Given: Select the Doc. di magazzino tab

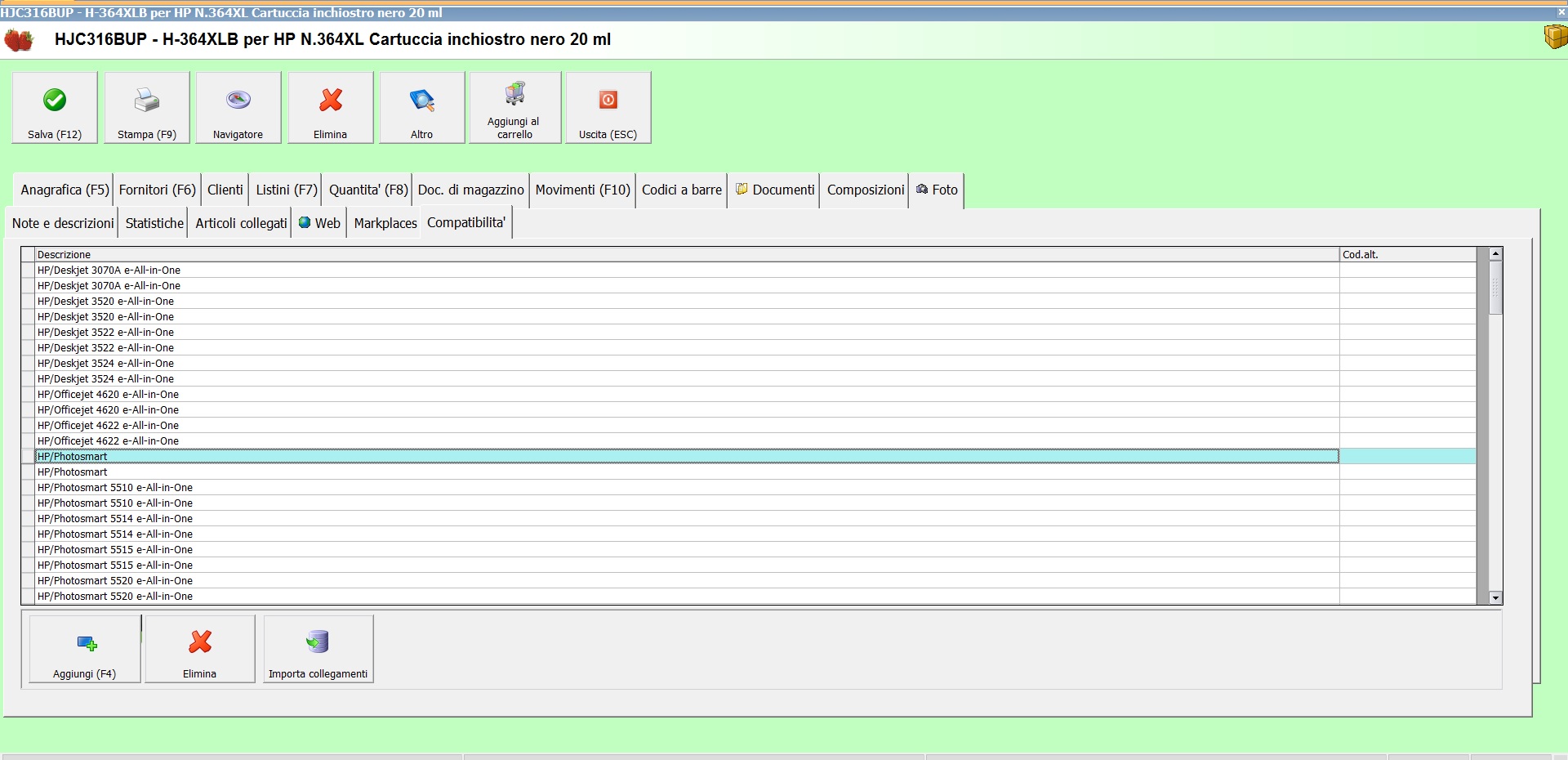Looking at the screenshot, I should coord(471,190).
